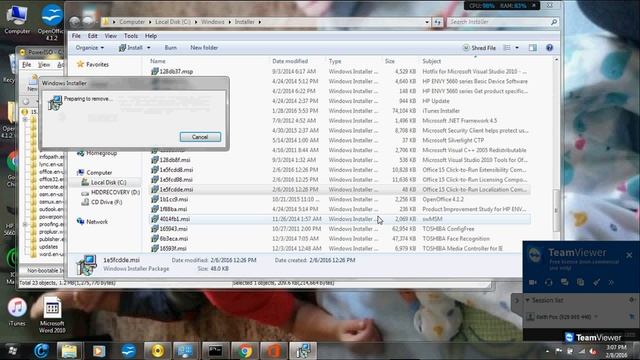This screenshot has width=640, height=360.
Task: Open the Office taskbar icon
Action: 274,351
